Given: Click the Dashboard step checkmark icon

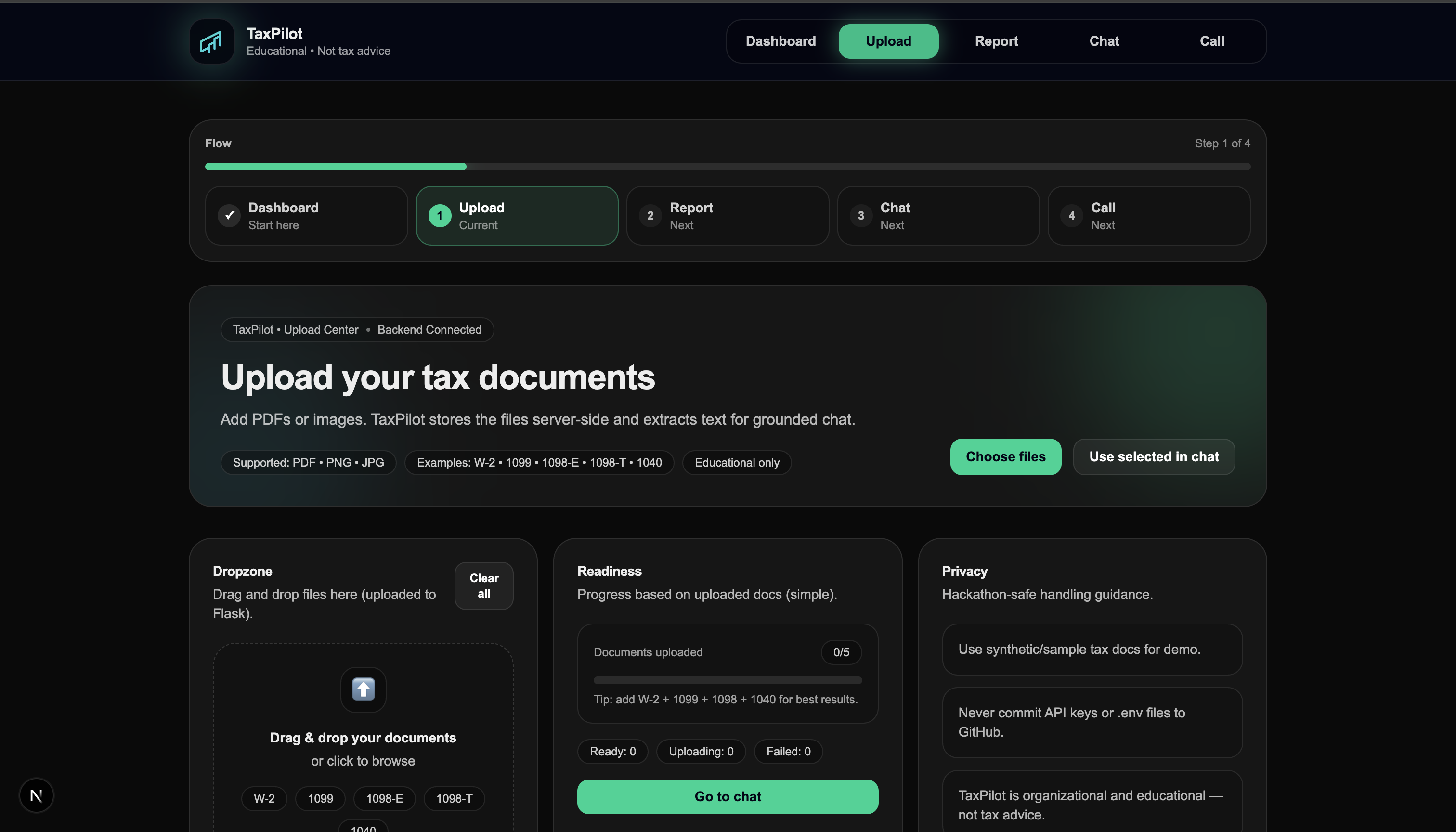Looking at the screenshot, I should (229, 215).
